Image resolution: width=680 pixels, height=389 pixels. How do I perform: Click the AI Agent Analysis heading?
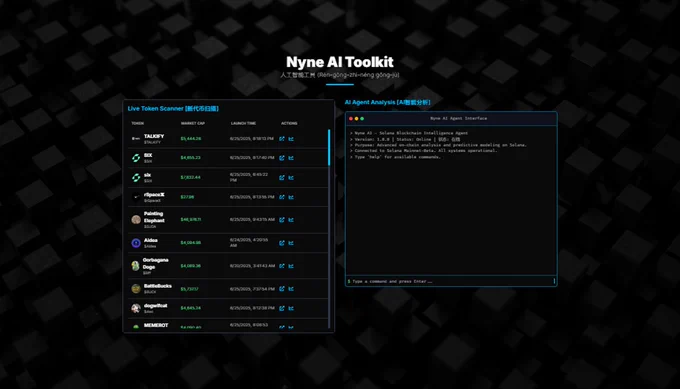[x=387, y=102]
